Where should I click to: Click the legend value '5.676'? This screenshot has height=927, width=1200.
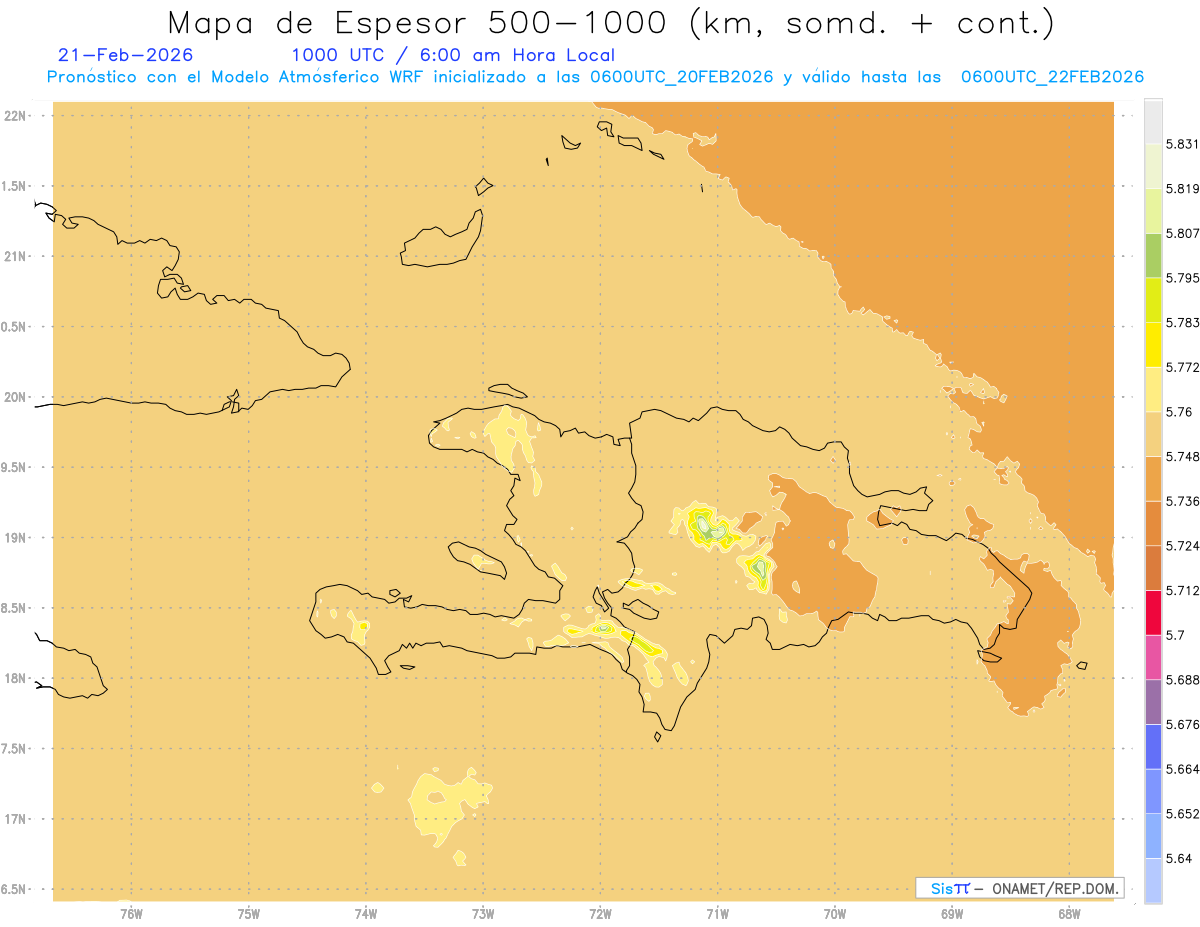point(1182,724)
